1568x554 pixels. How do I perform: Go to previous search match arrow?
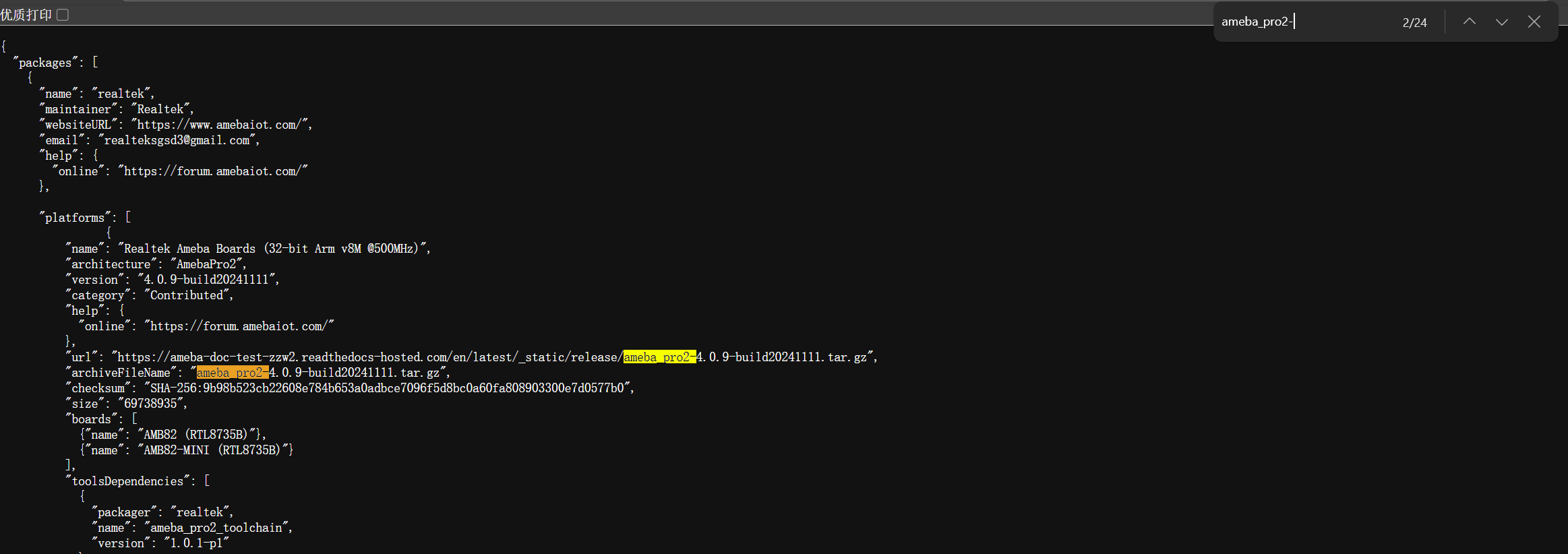click(1470, 22)
